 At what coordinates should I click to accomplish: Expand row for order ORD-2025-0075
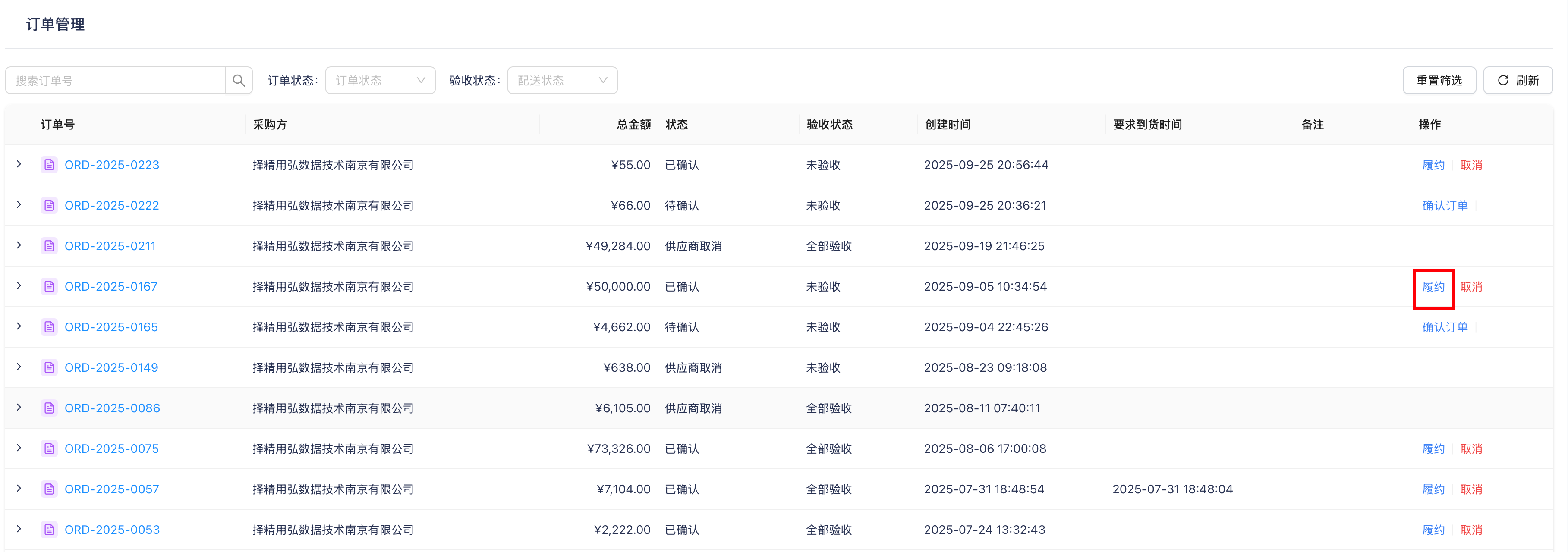point(19,448)
